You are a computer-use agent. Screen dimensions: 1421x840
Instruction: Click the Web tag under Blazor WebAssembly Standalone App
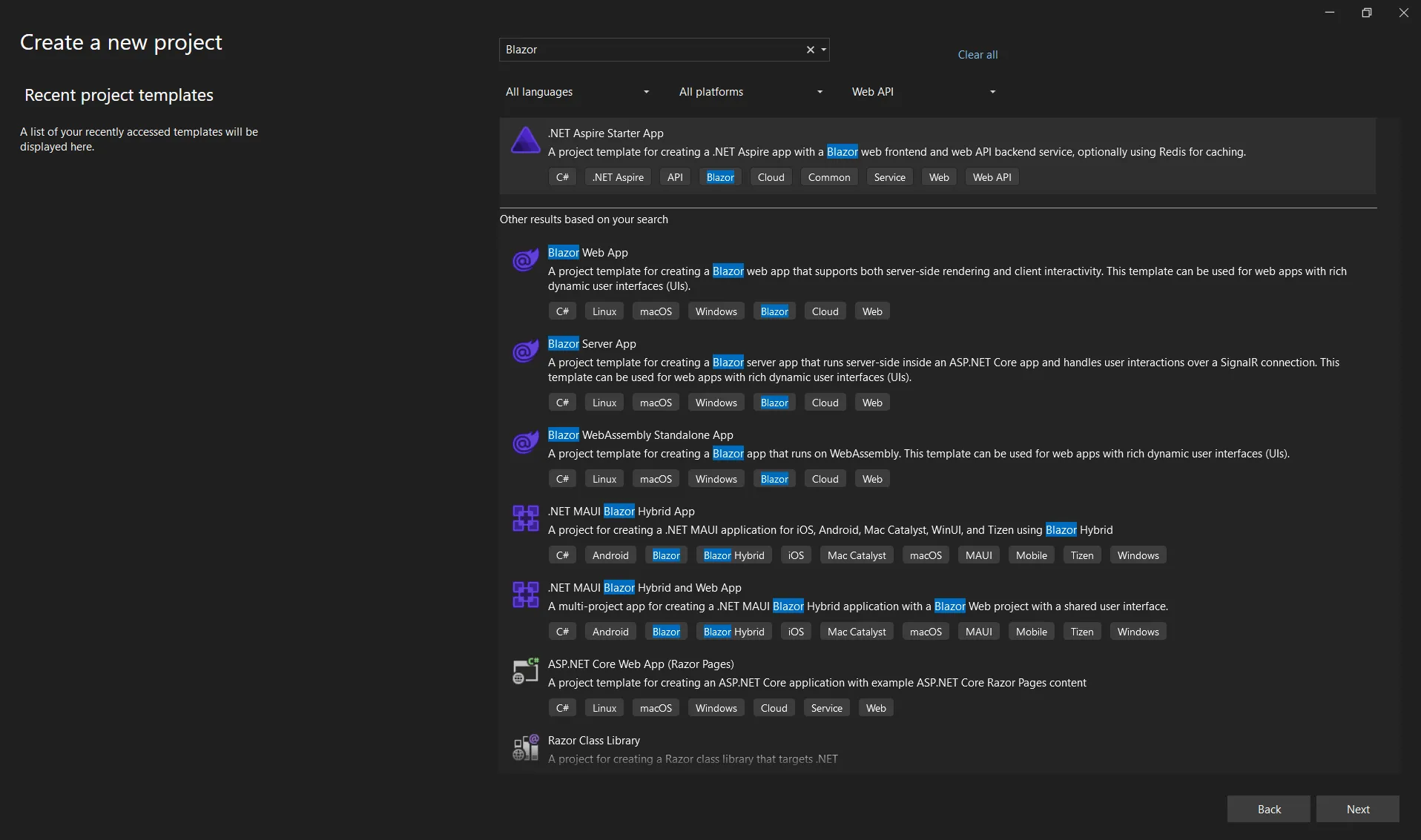point(872,479)
